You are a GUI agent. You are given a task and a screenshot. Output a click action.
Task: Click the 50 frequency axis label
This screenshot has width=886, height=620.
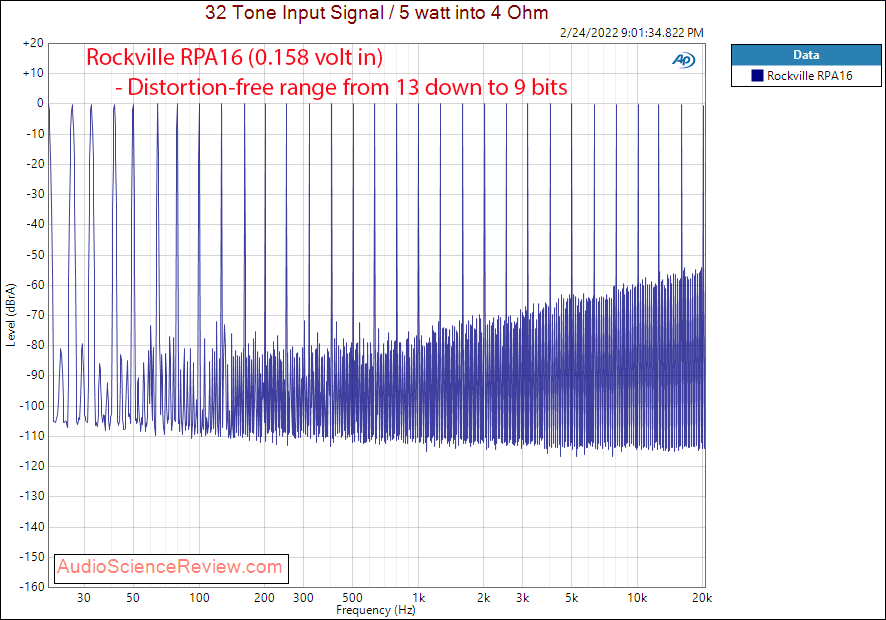click(133, 598)
